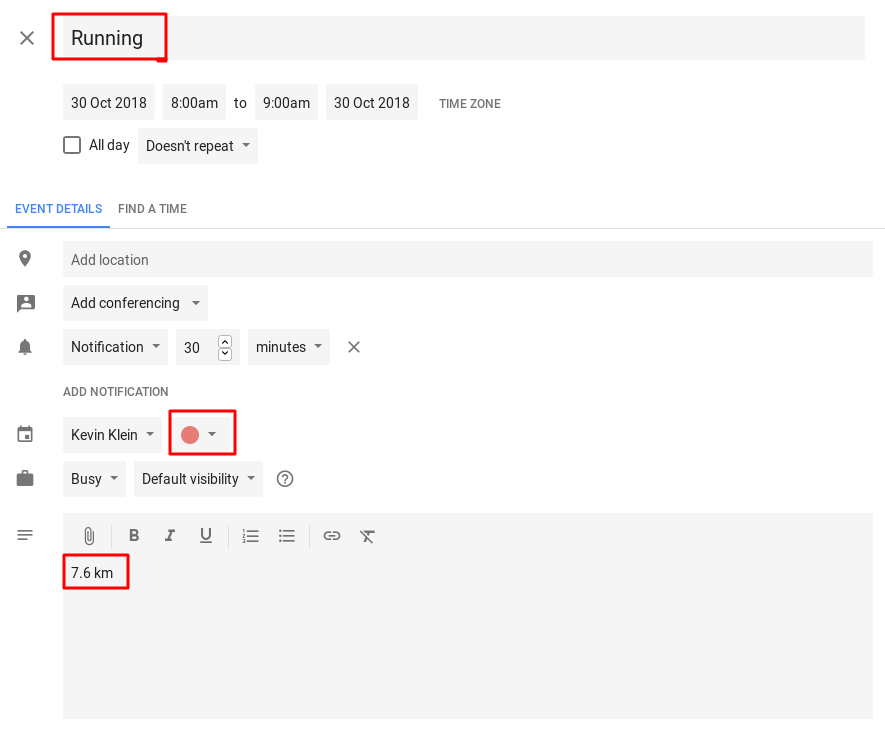Switch to the Event Details tab
The image size is (885, 729).
58,209
